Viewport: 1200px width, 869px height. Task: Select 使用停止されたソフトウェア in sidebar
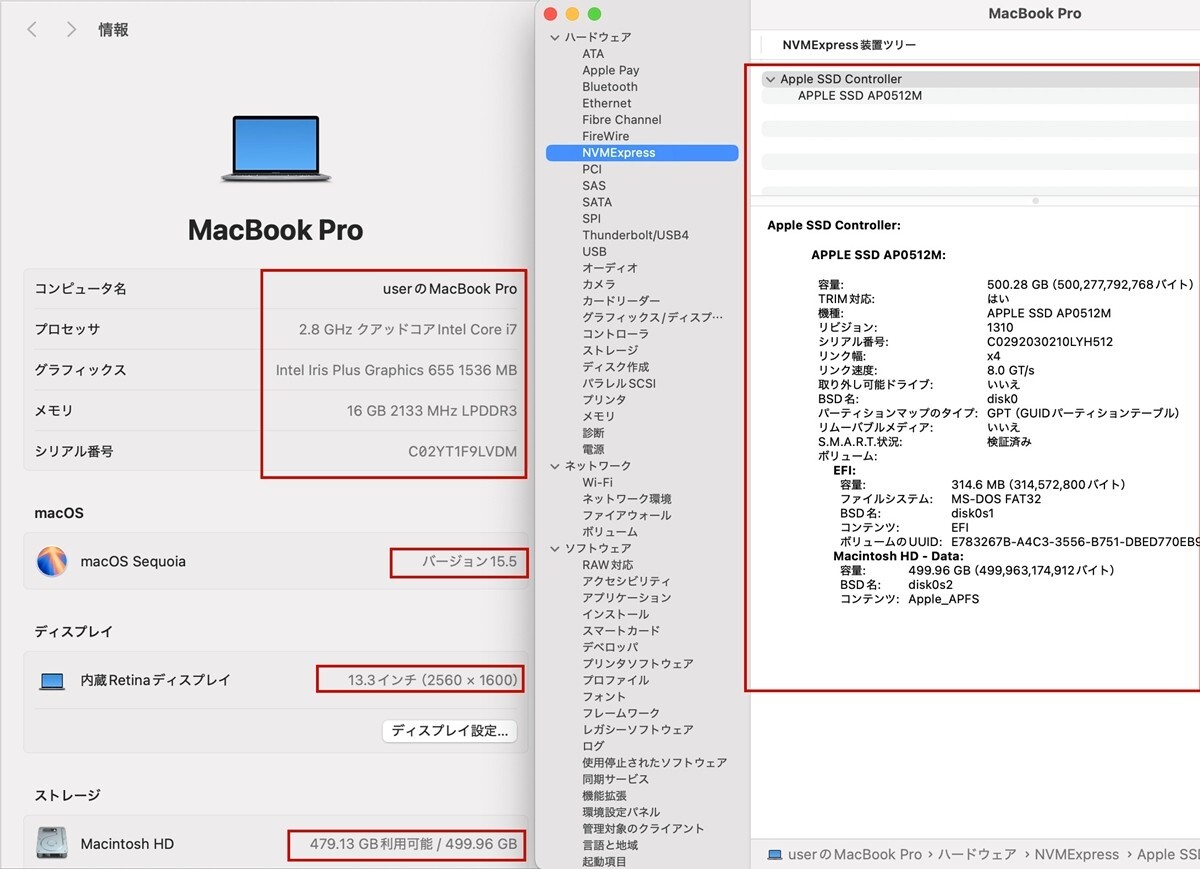(x=655, y=763)
